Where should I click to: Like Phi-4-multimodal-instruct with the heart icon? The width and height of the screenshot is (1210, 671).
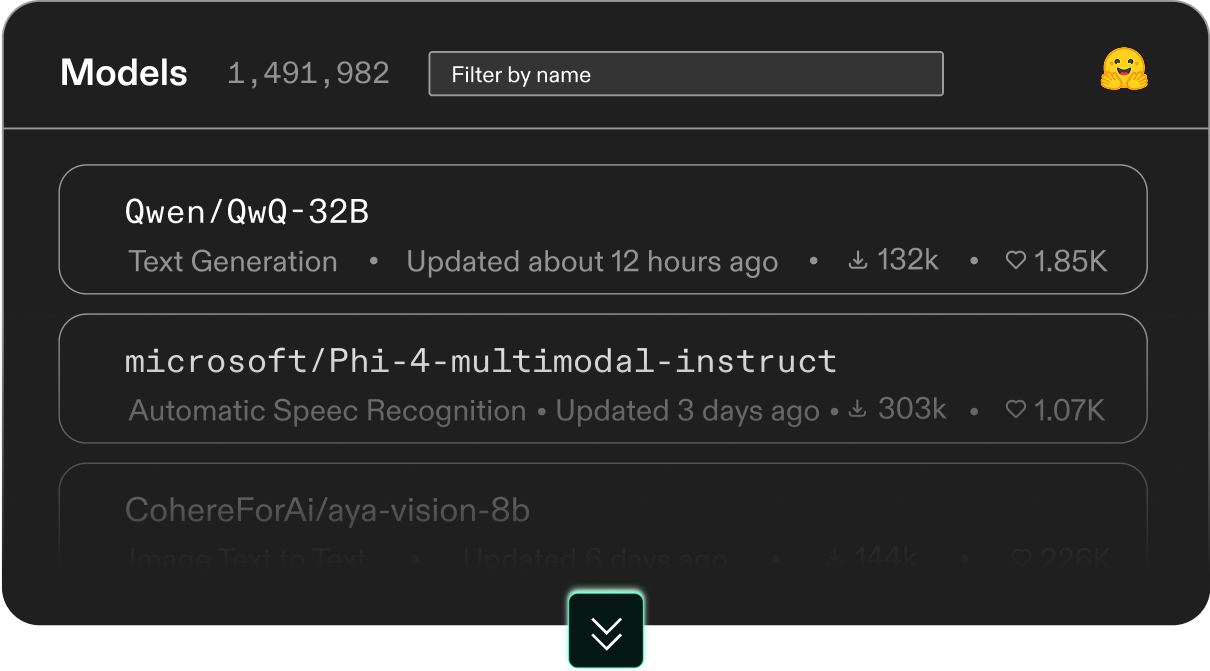(x=1015, y=409)
